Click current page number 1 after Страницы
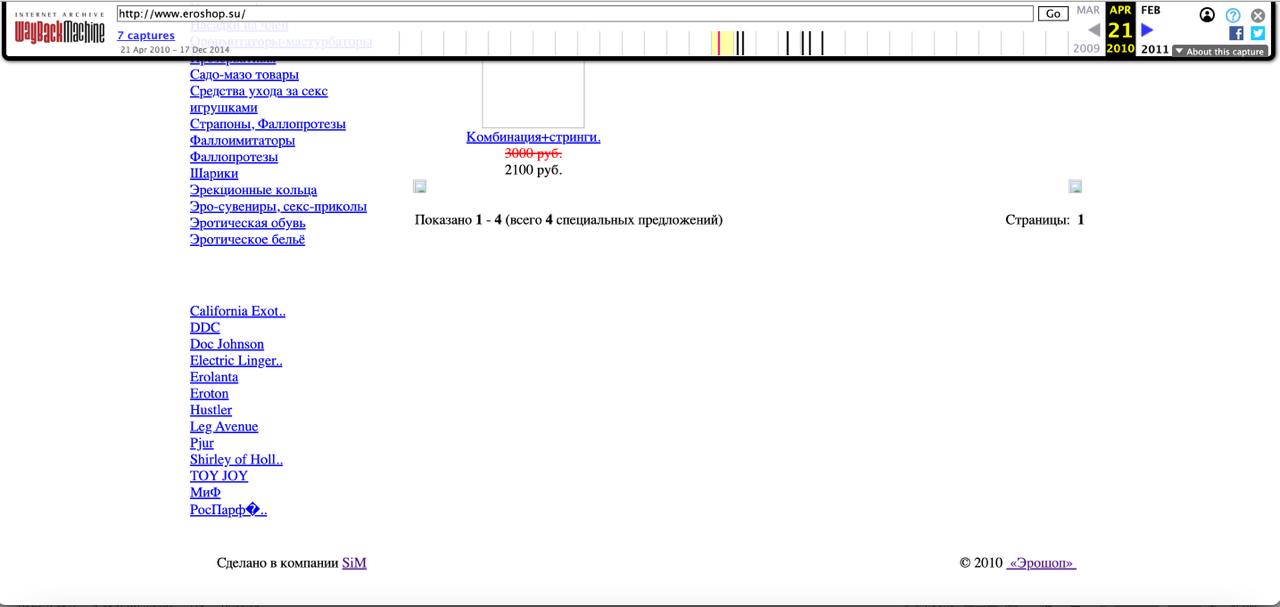 click(1081, 220)
